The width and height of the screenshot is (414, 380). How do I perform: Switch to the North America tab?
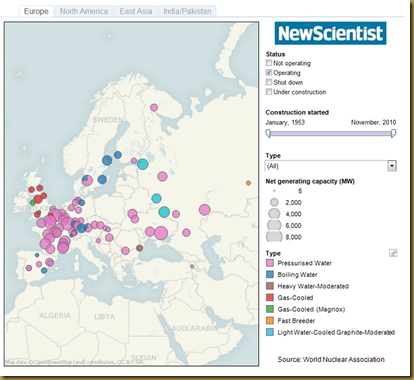84,11
